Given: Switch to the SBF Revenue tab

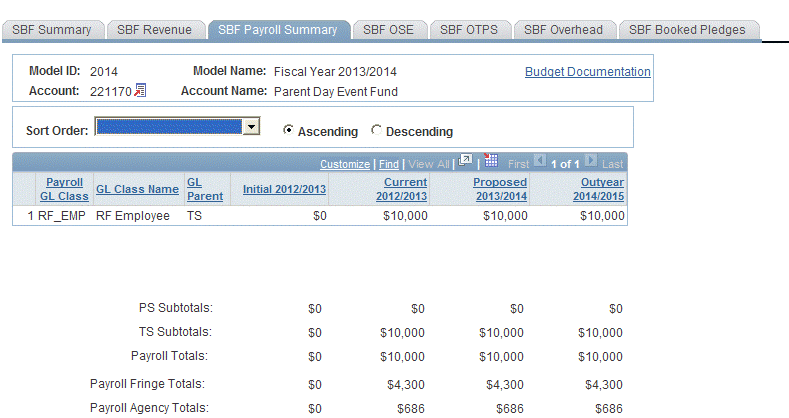Looking at the screenshot, I should tap(155, 30).
